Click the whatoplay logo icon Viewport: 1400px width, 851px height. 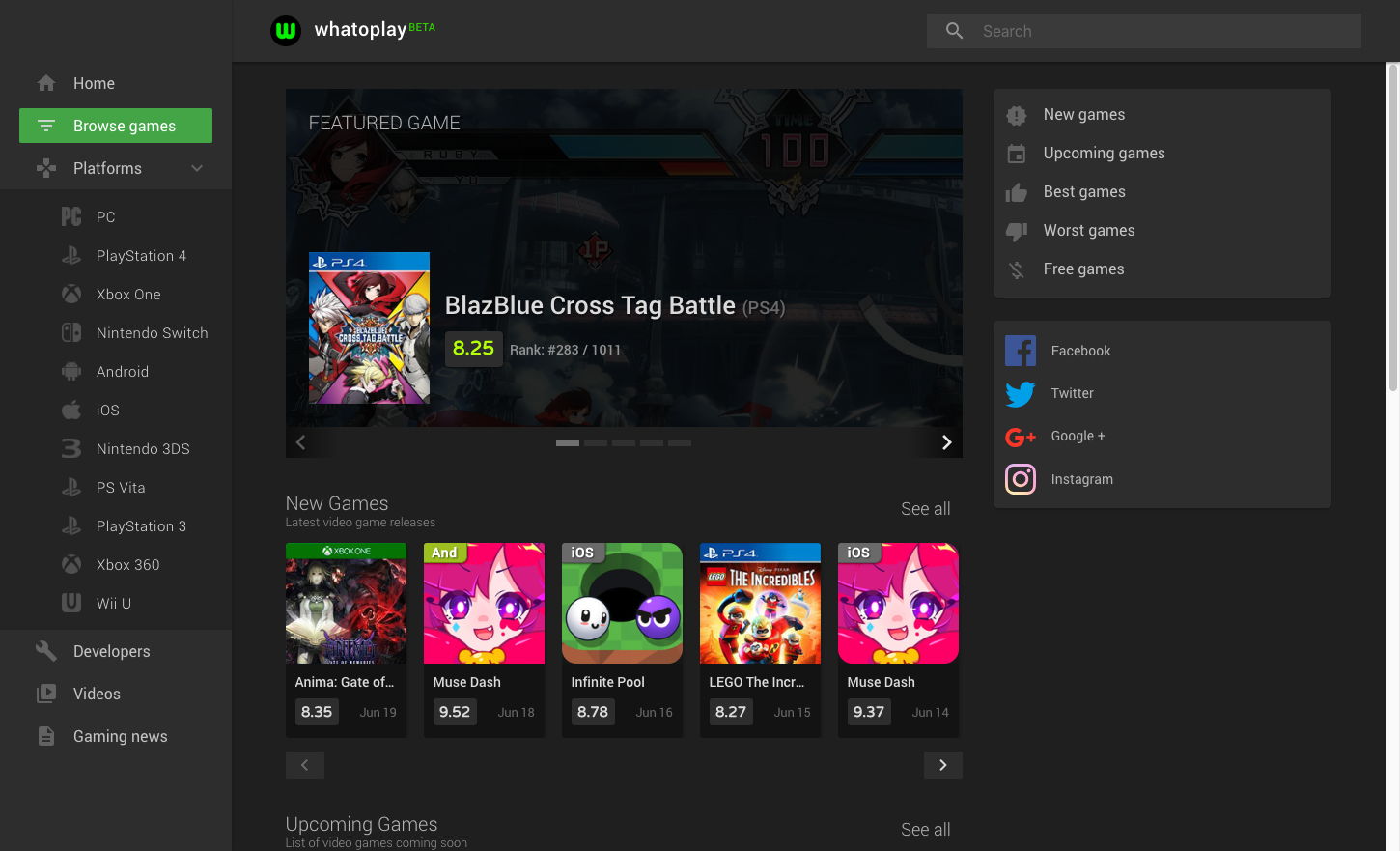click(x=286, y=31)
